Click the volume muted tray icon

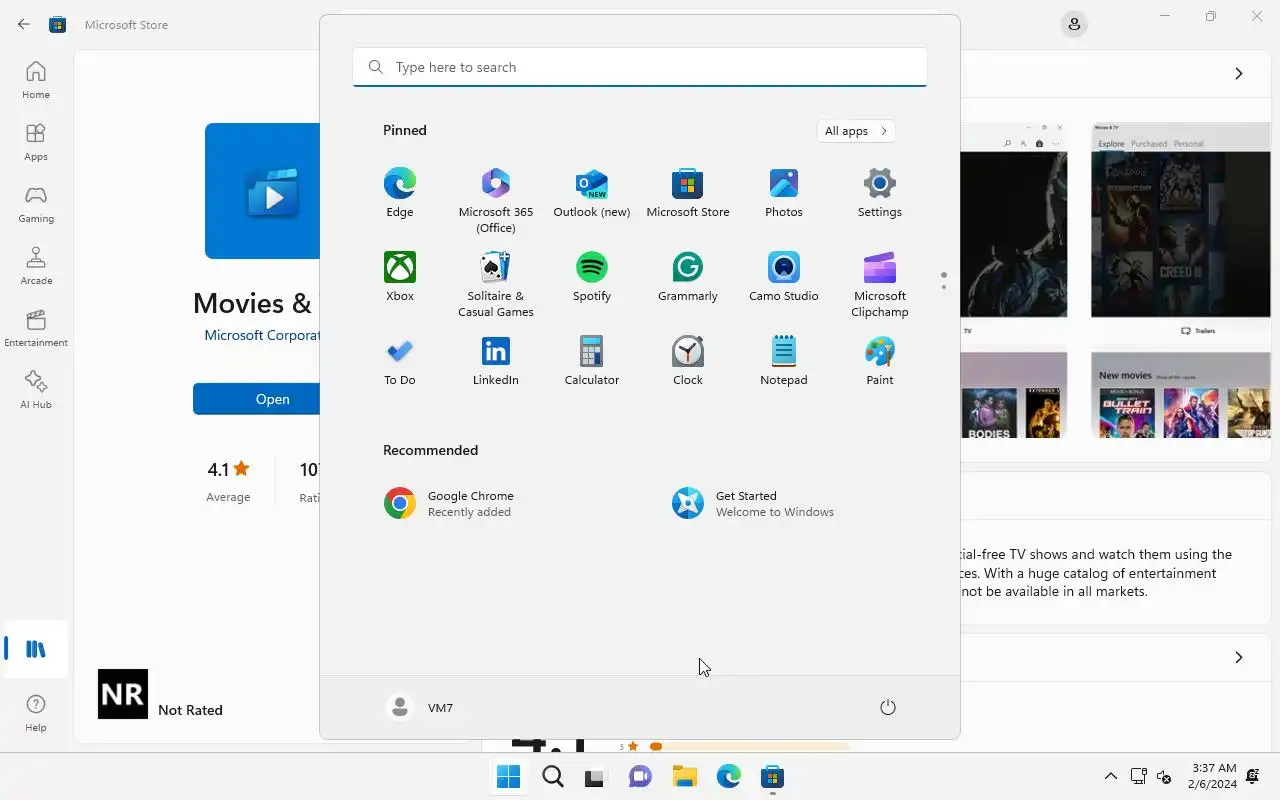tap(1164, 776)
